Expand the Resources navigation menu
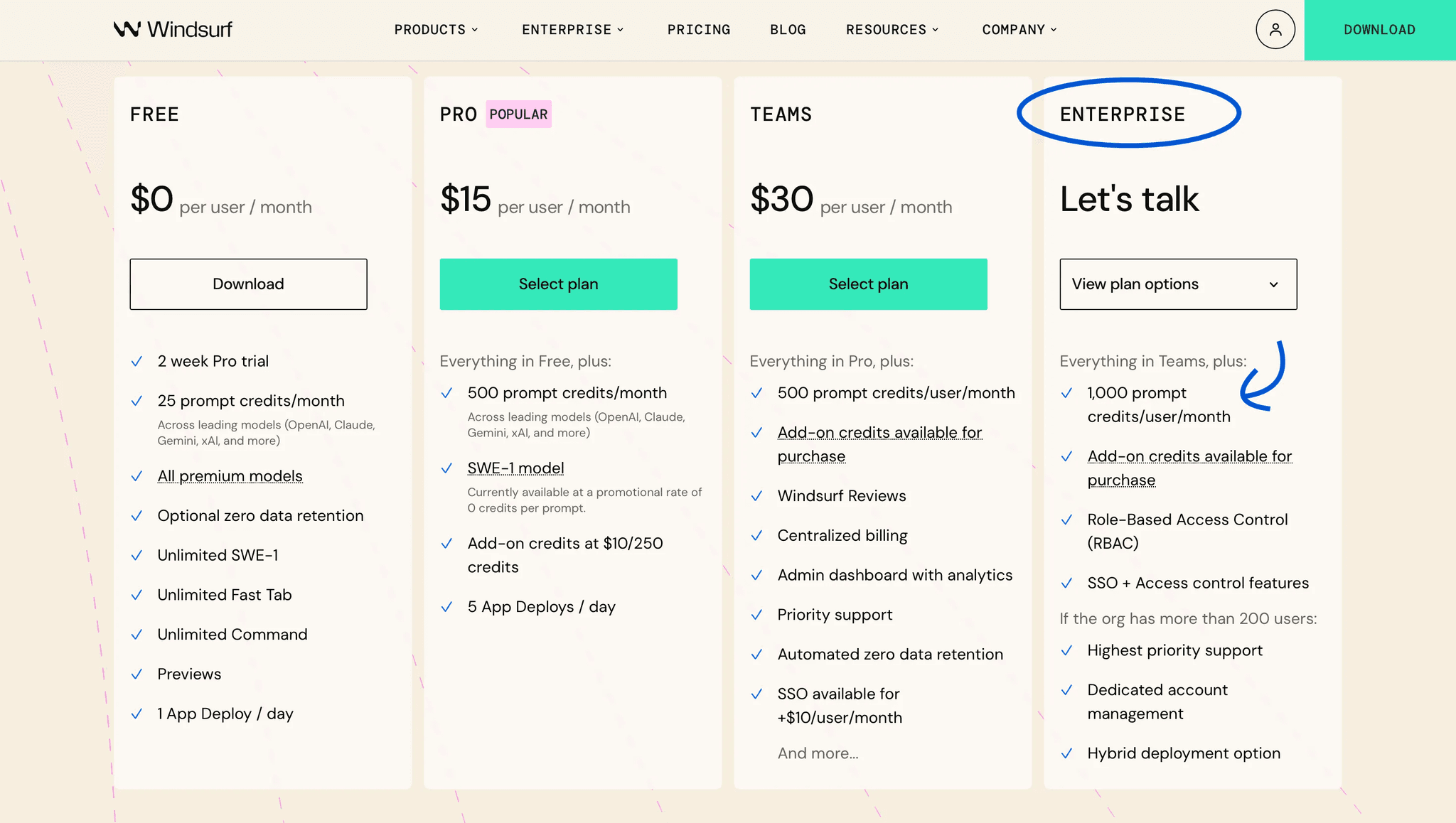1456x823 pixels. 892,30
